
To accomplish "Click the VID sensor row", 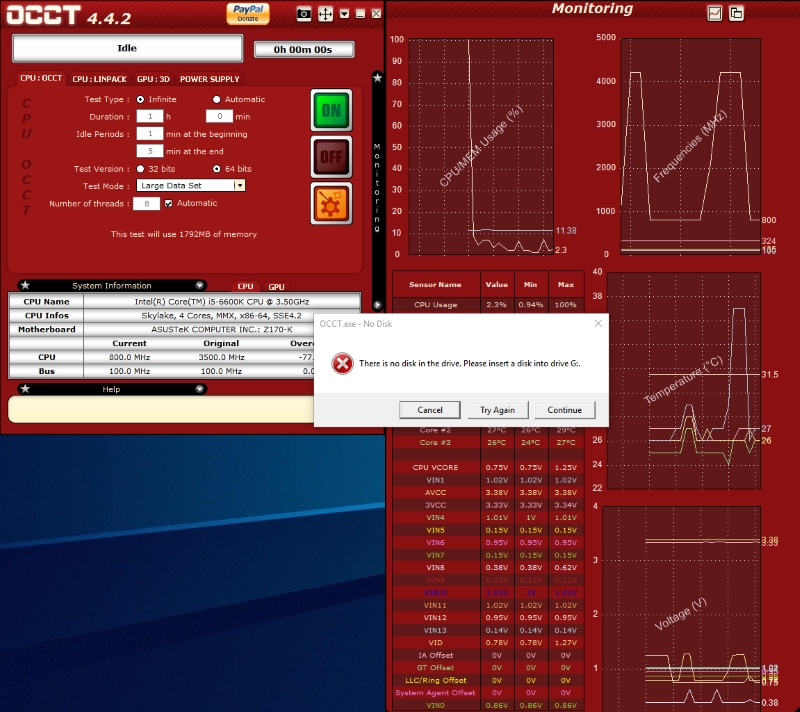I will 488,642.
